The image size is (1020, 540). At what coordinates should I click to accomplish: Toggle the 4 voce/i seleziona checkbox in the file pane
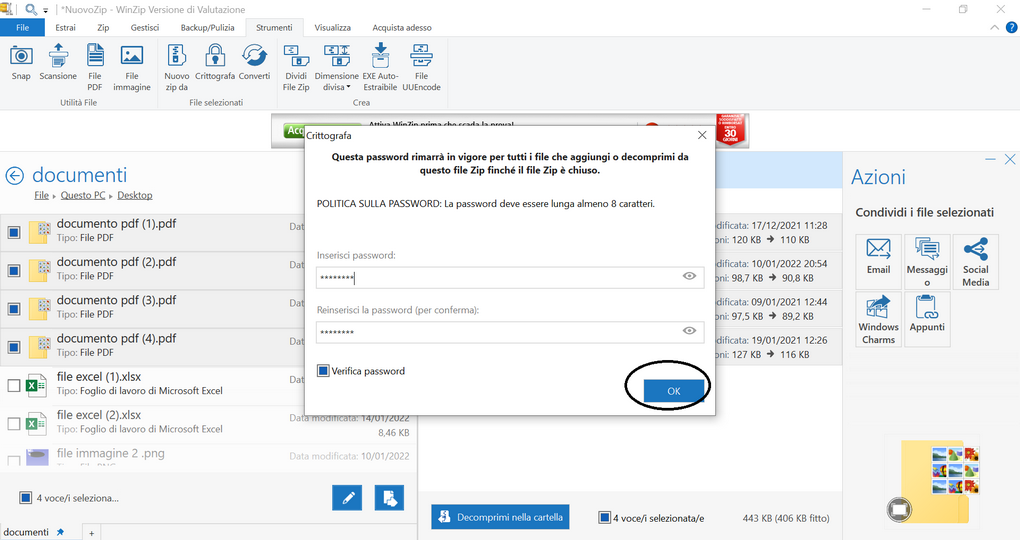tap(25, 498)
